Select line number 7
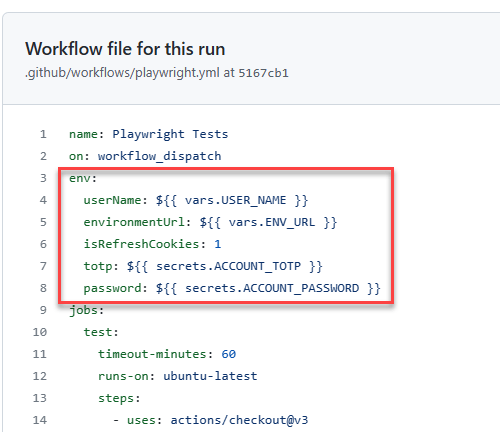 click(43, 266)
